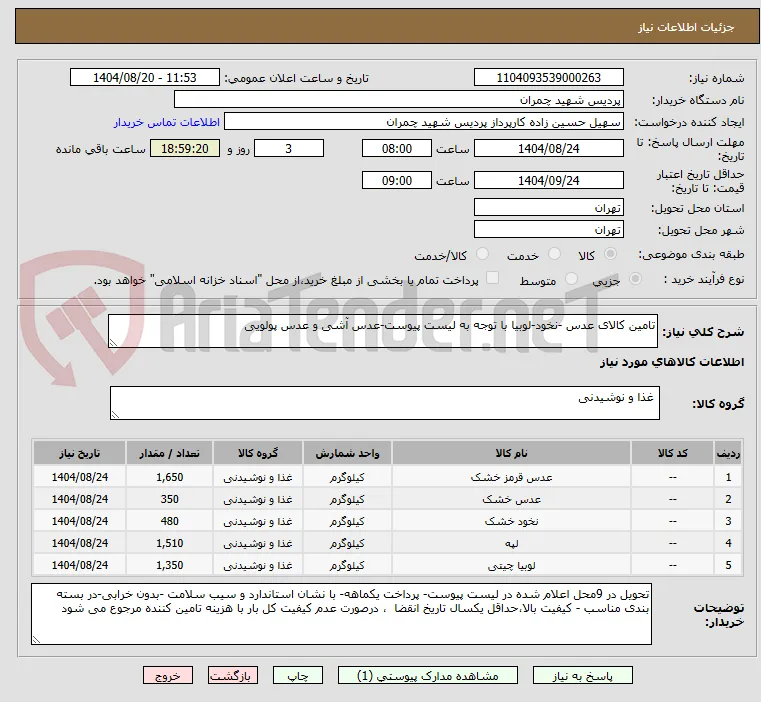Click the گروه کالا column header
This screenshot has height=702, width=761.
point(258,453)
